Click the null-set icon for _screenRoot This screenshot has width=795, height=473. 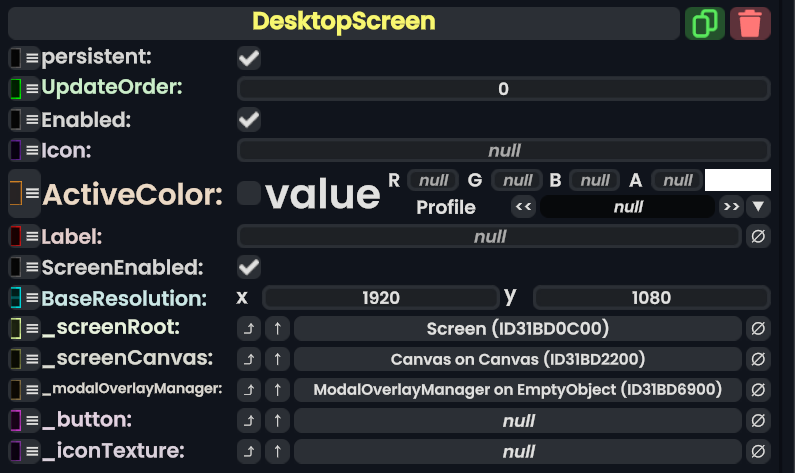coord(759,329)
